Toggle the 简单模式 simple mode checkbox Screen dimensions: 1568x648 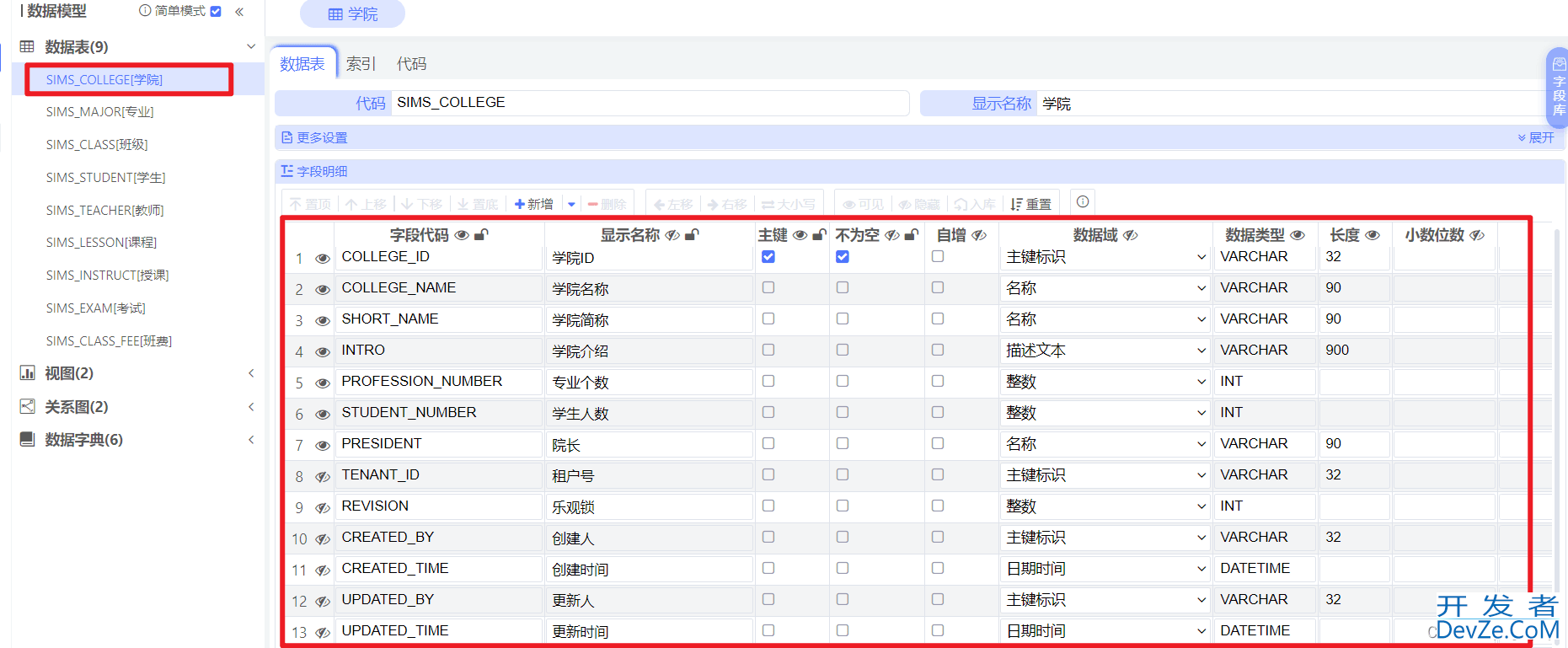pyautogui.click(x=216, y=11)
